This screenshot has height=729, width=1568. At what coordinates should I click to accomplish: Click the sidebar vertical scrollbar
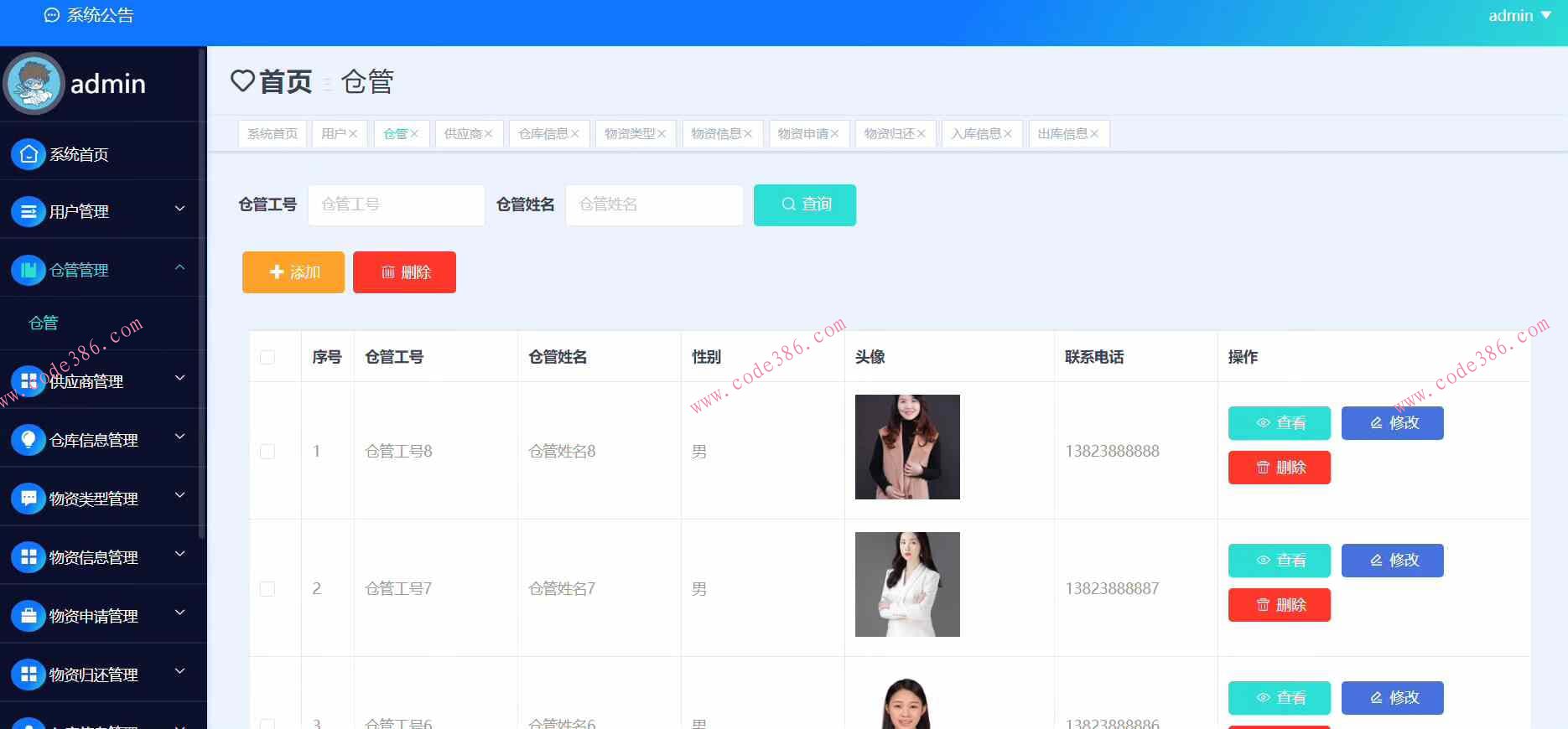click(202, 293)
